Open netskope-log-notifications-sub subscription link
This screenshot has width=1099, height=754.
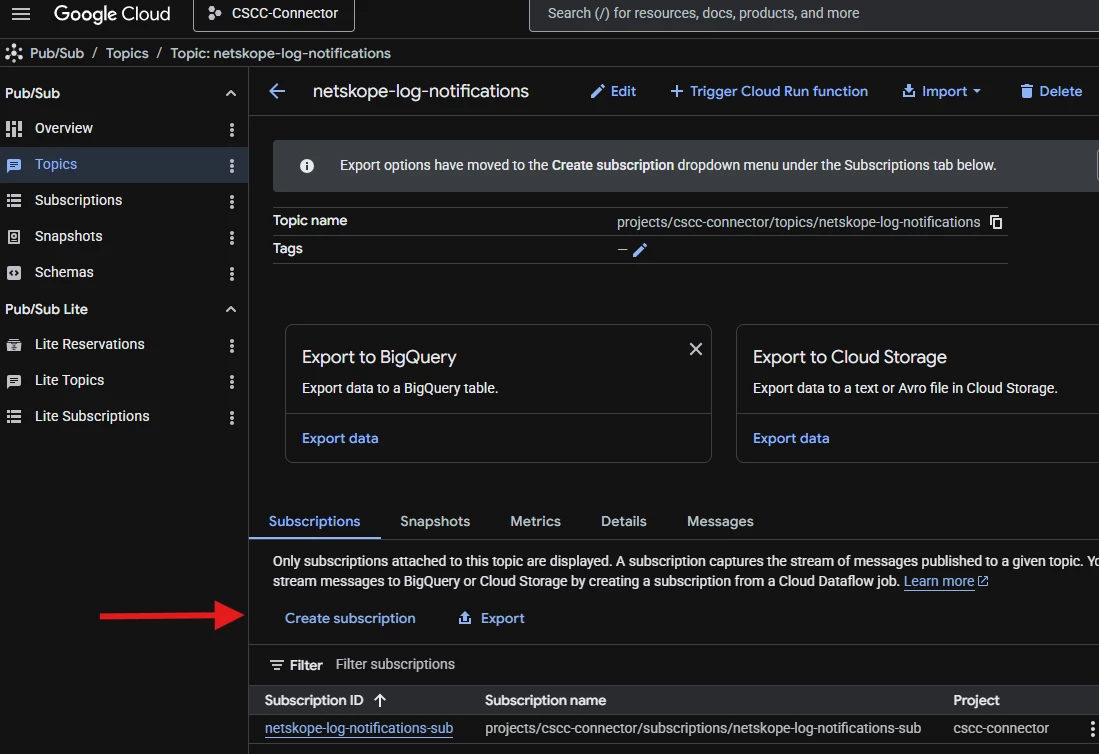pos(359,728)
